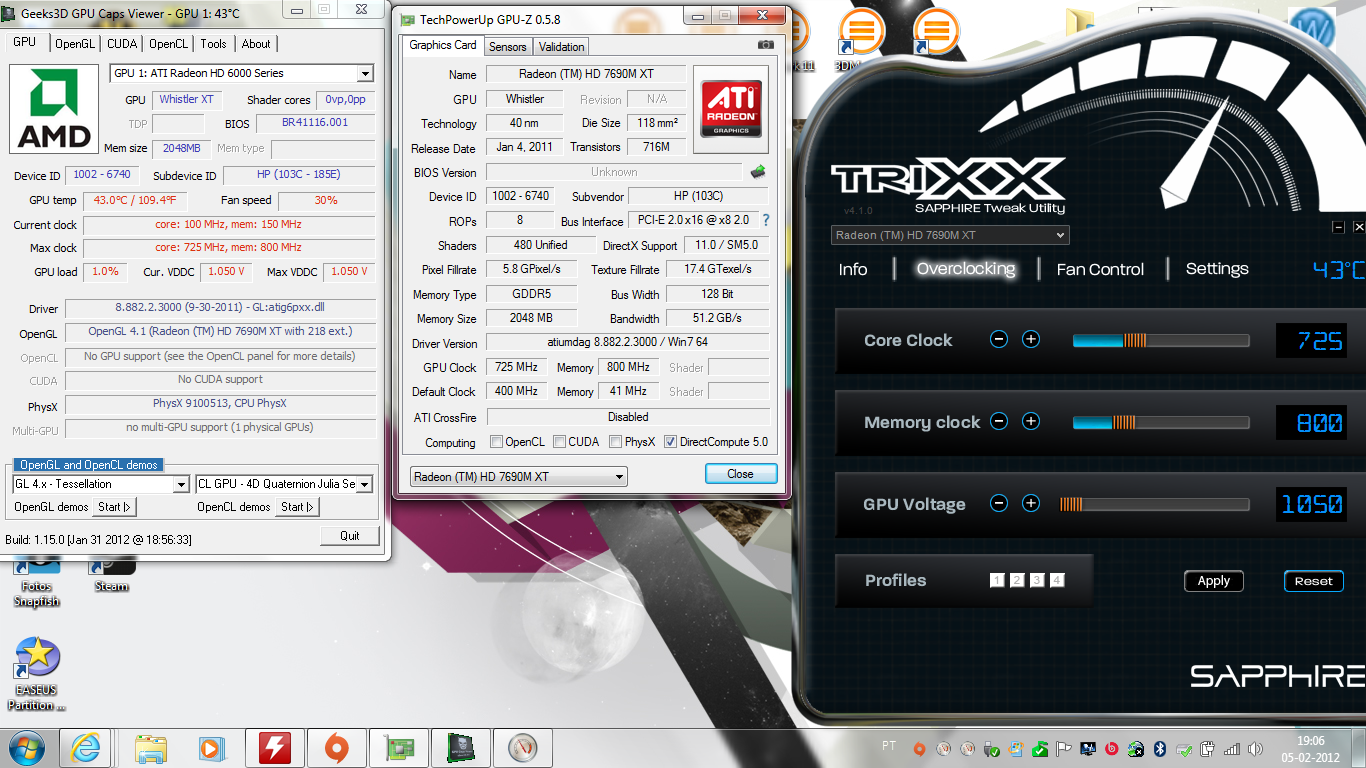The width and height of the screenshot is (1366, 768).
Task: Increase Memory clock with the plus icon
Action: click(x=1031, y=421)
